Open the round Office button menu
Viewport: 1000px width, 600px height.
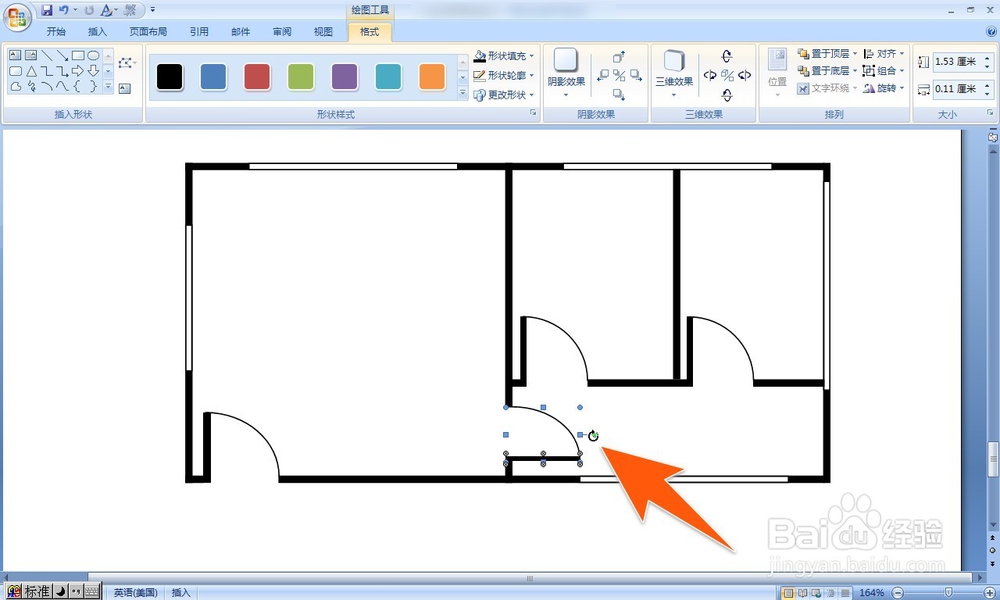[17, 17]
